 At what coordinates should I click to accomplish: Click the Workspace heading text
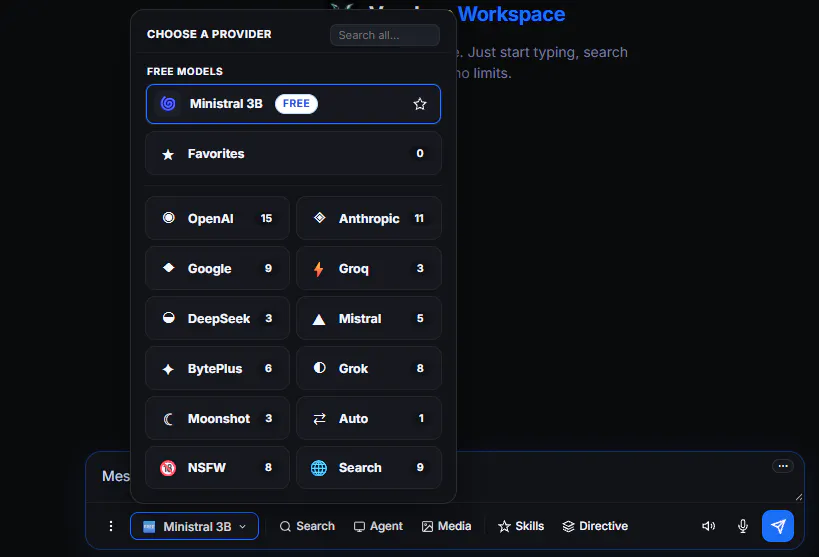(511, 14)
